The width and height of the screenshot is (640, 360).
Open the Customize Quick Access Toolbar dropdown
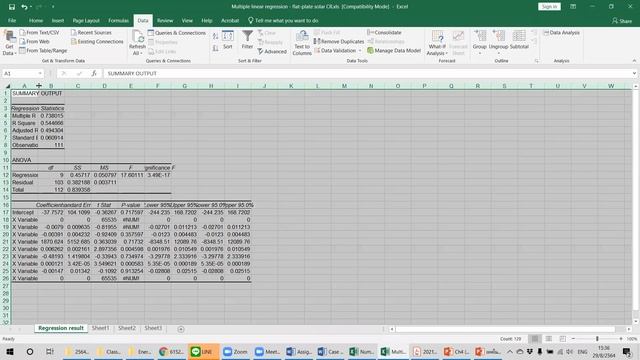coord(53,7)
